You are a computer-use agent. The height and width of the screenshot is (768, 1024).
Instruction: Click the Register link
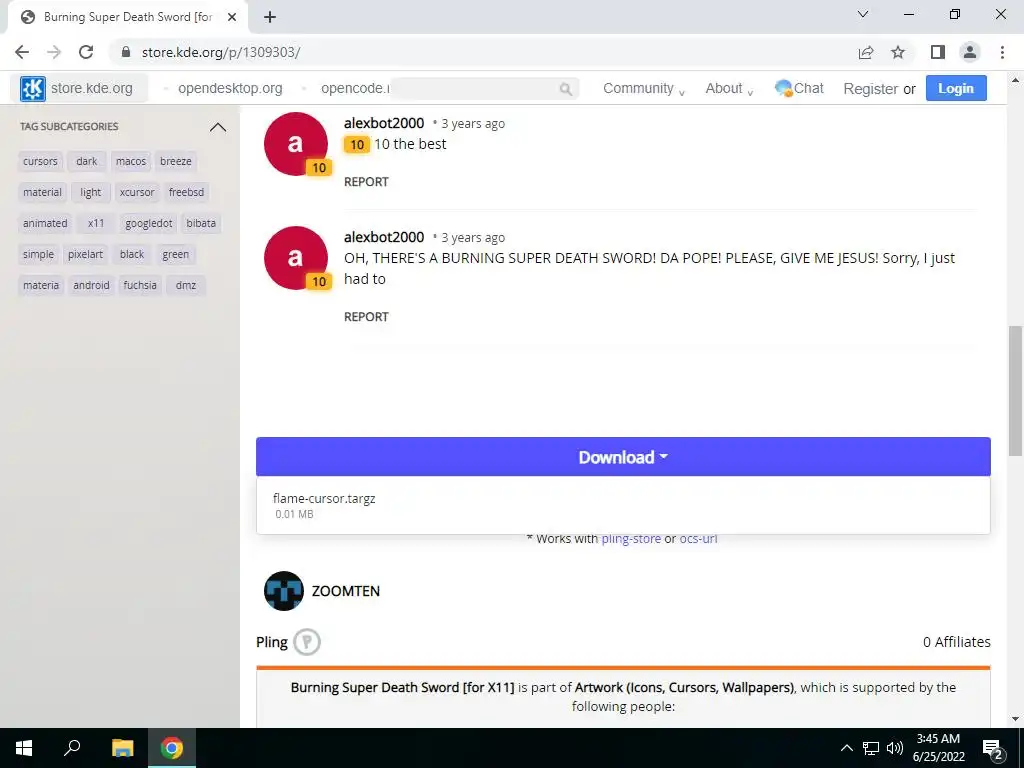click(x=871, y=89)
